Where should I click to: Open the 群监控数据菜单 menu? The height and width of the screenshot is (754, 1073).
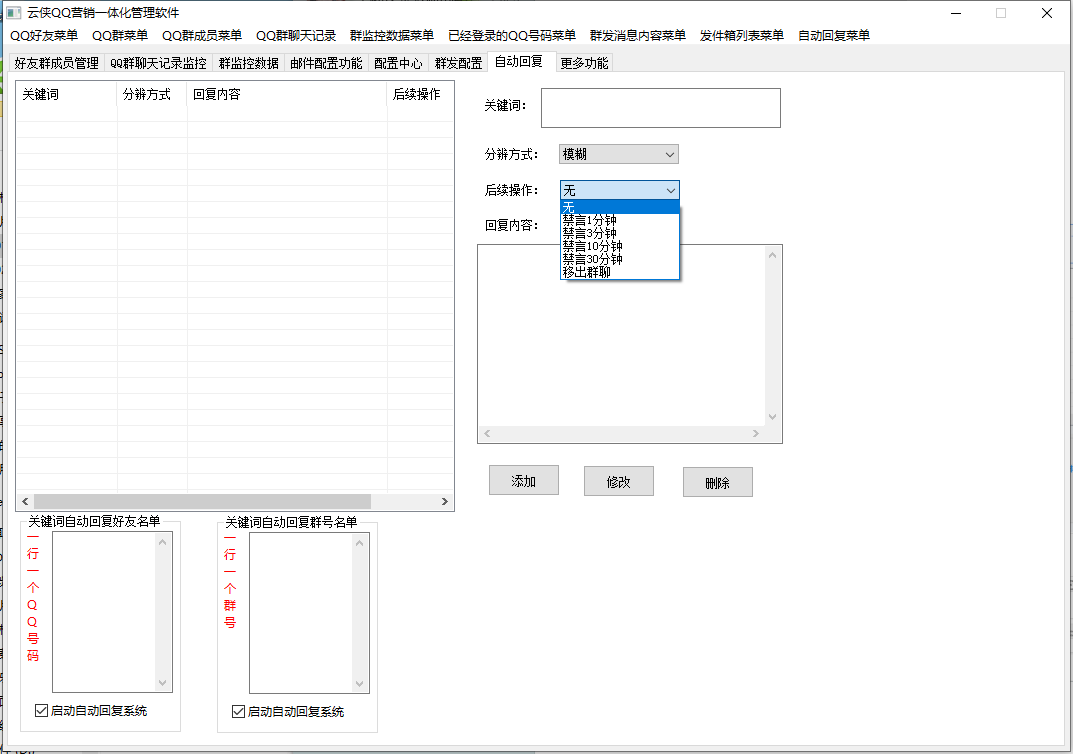[x=391, y=36]
